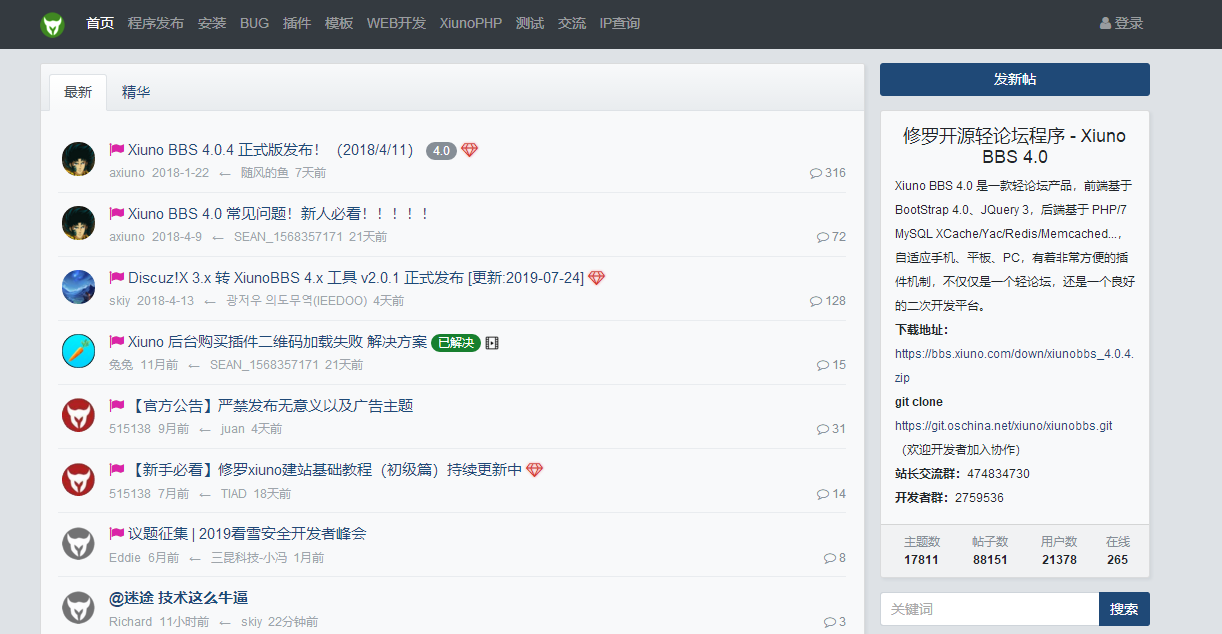The image size is (1222, 634).
Task: Open Discuz!X 3.x 转 XiunoBBS thread
Action: (356, 278)
